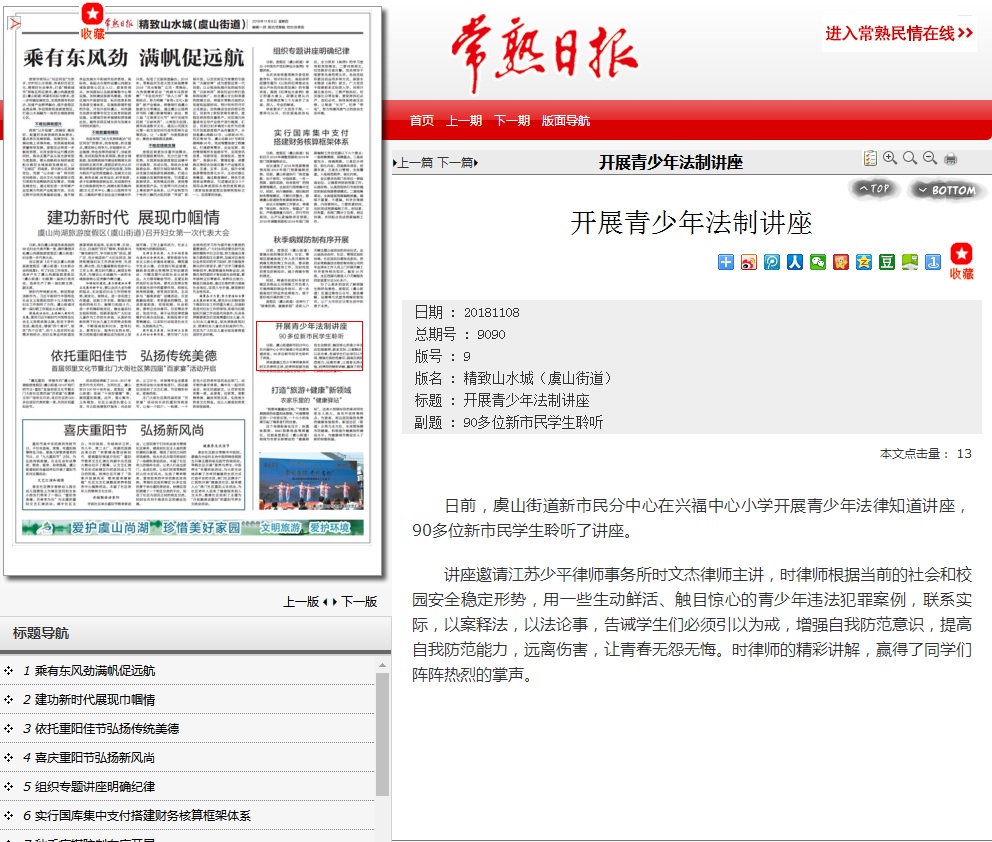Click the zoom in magnifier icon
Screen dimensions: 992x842
(890, 158)
